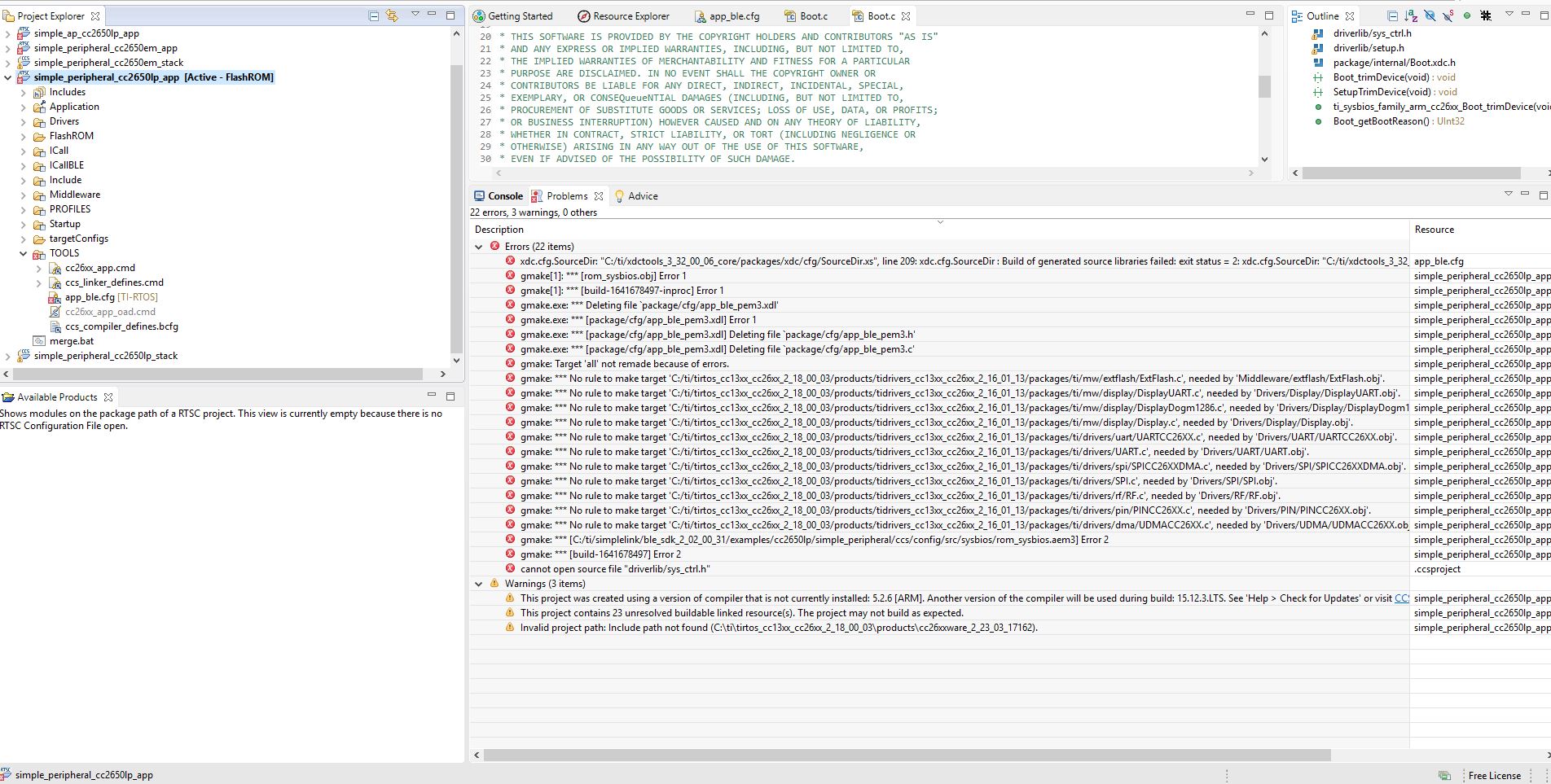Toggle Hide Static Members in Outline
This screenshot has width=1551, height=784.
pos(1448,15)
